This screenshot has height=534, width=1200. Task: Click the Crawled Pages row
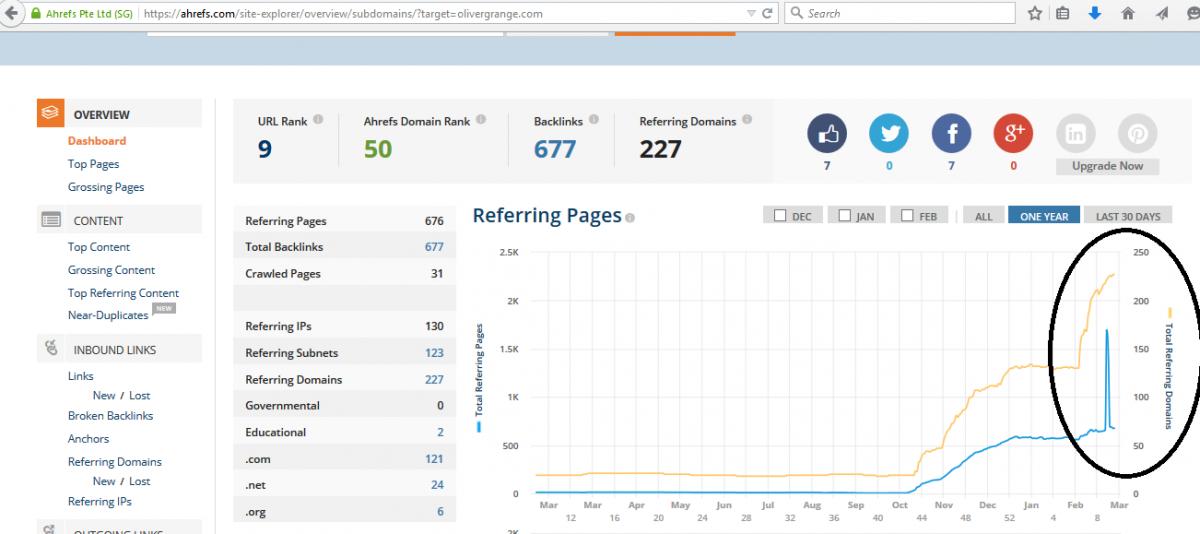click(x=344, y=274)
